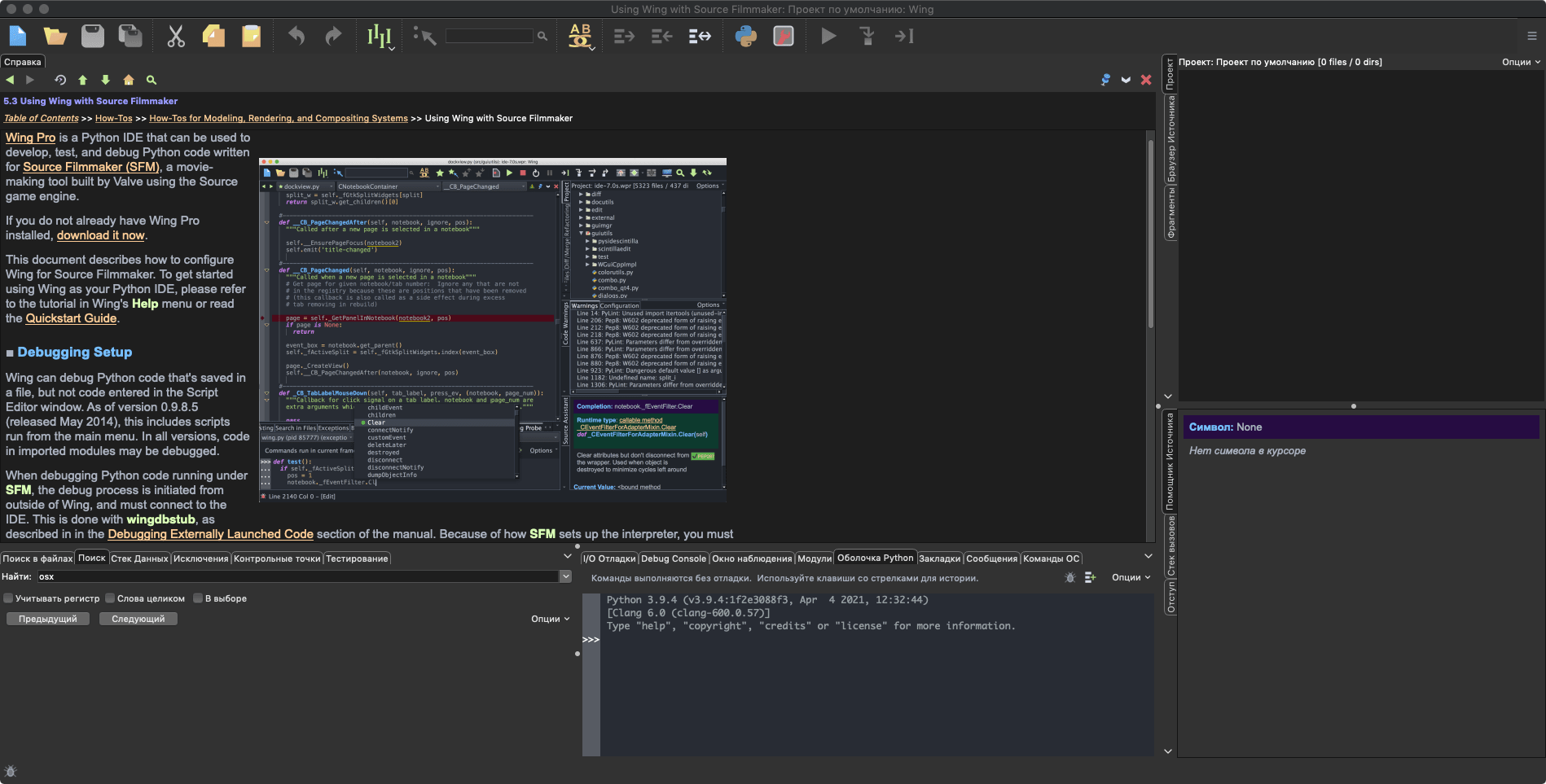
Task: Check 'Слова целиком' in the search panel
Action: click(x=111, y=598)
